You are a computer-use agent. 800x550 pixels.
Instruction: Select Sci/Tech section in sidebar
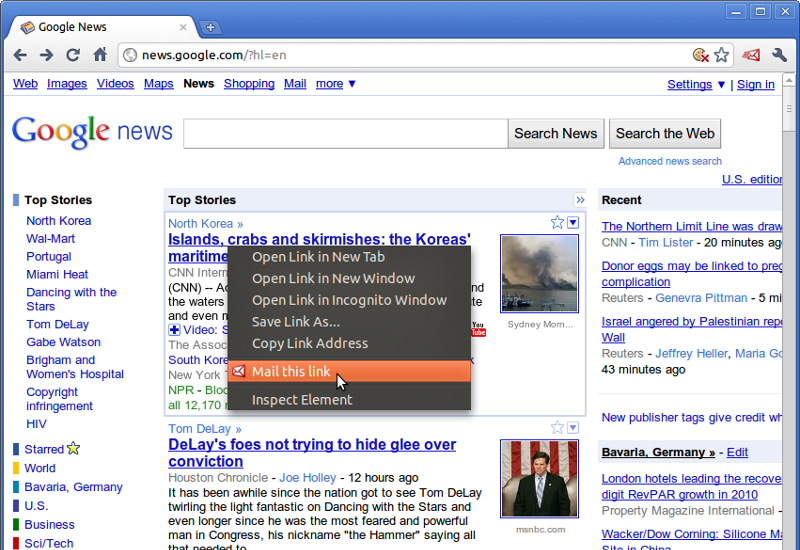[x=49, y=543]
